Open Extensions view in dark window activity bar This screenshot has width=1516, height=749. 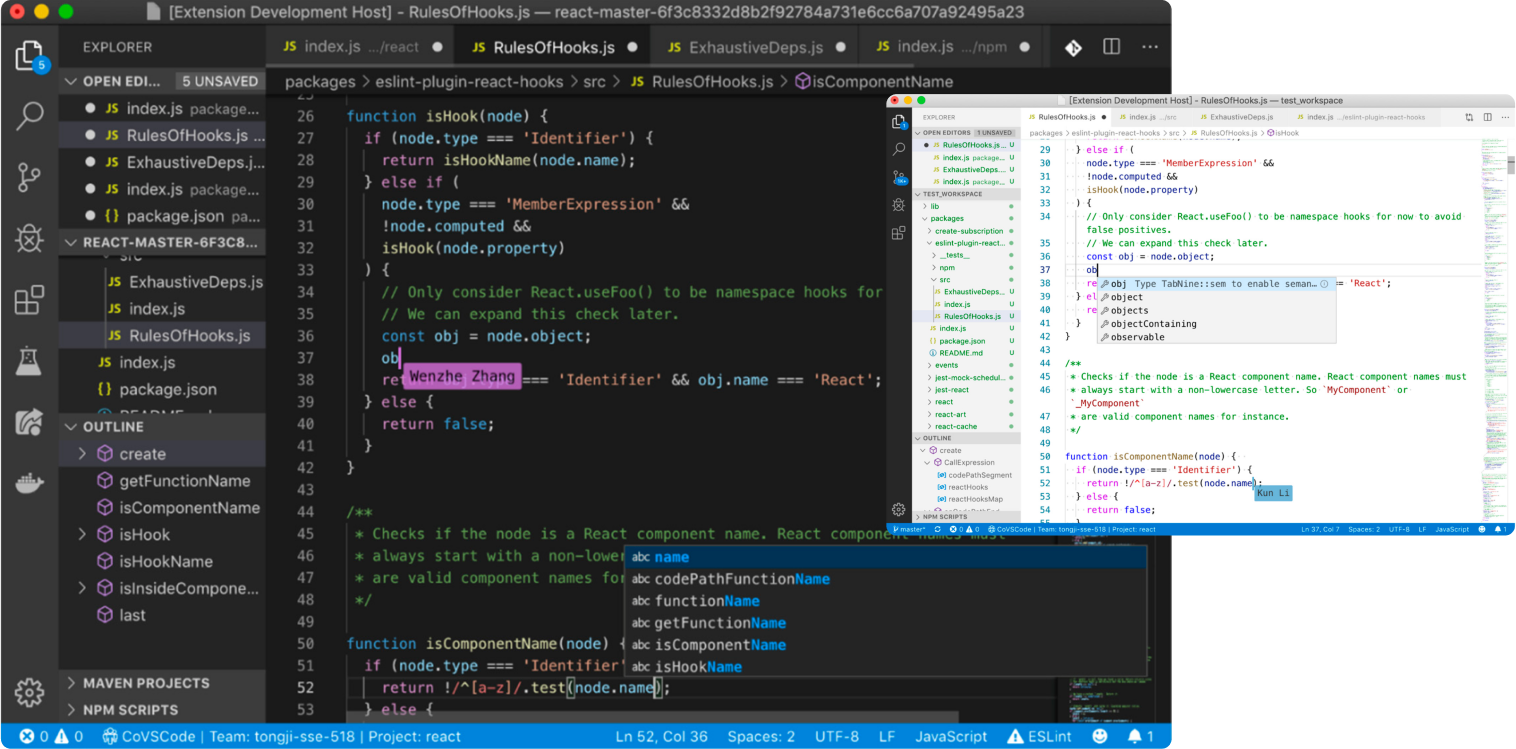pyautogui.click(x=30, y=299)
